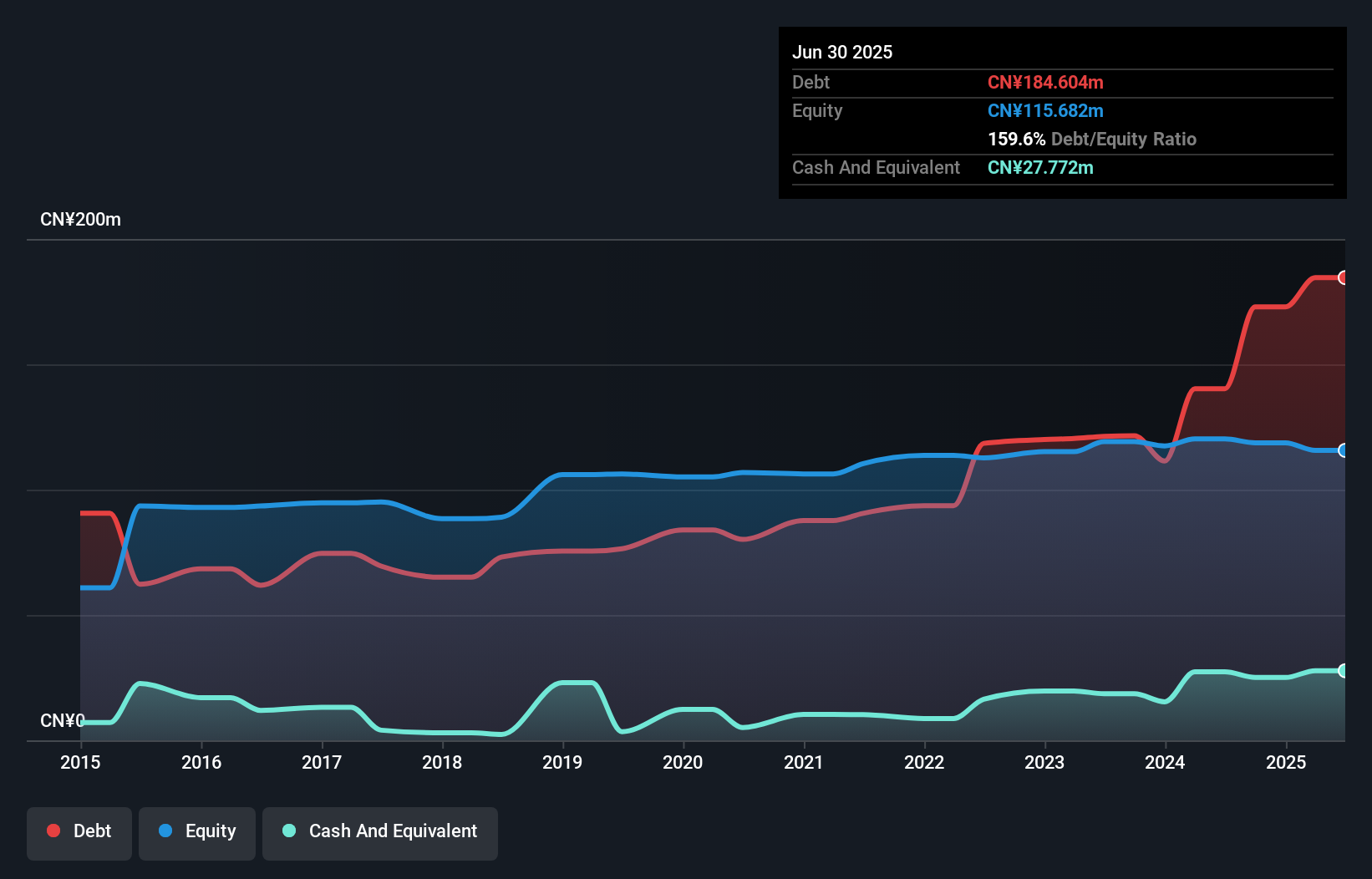
Task: Toggle the Equity series visibility
Action: click(x=196, y=832)
